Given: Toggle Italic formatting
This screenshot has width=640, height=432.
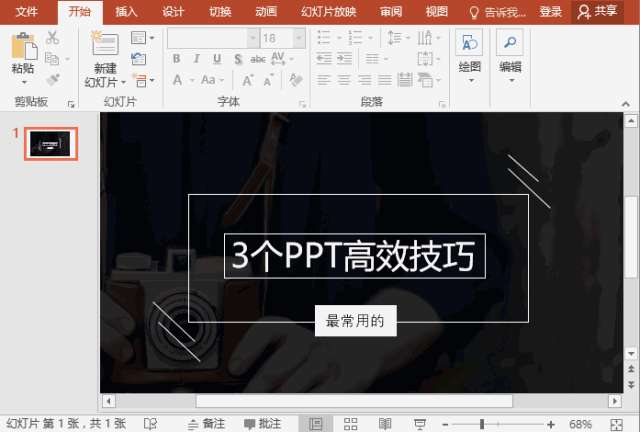Looking at the screenshot, I should [197, 59].
